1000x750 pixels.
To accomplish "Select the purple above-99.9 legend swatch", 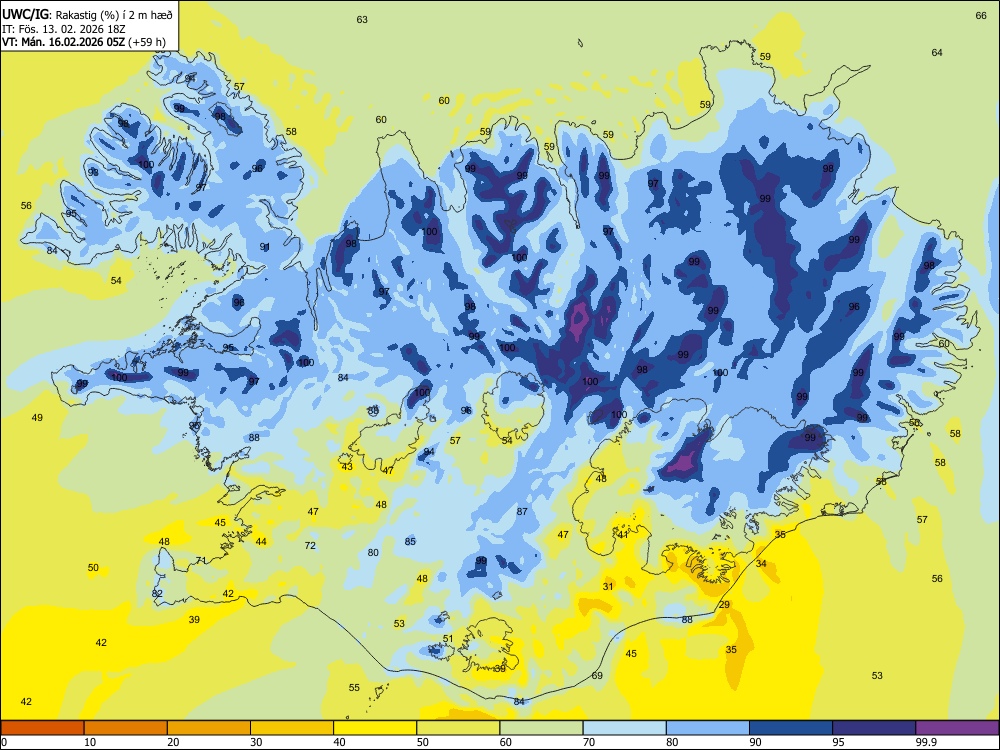I will point(957,728).
